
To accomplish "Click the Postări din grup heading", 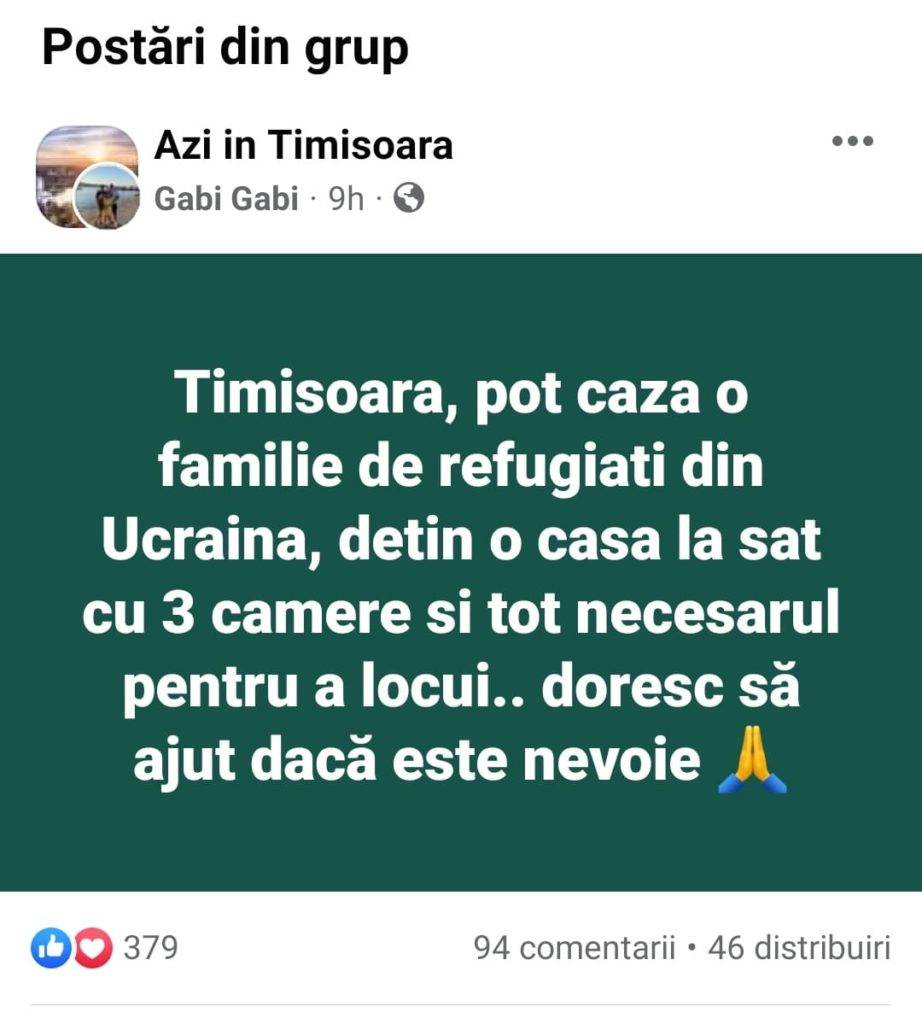I will pyautogui.click(x=225, y=49).
